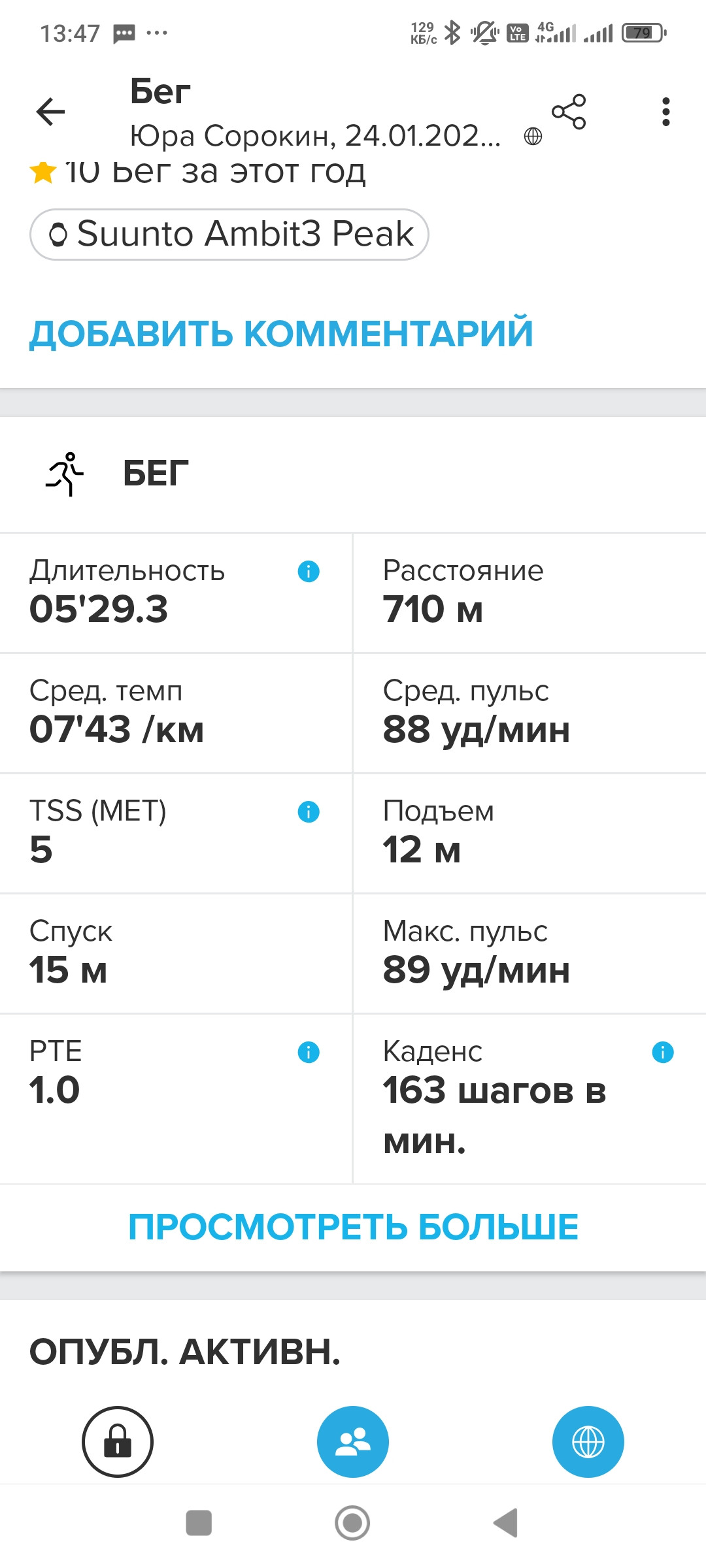The width and height of the screenshot is (706, 1568).
Task: Tap ДОБАВИТЬ КОММЕНТАРИЙ link
Action: 281,333
